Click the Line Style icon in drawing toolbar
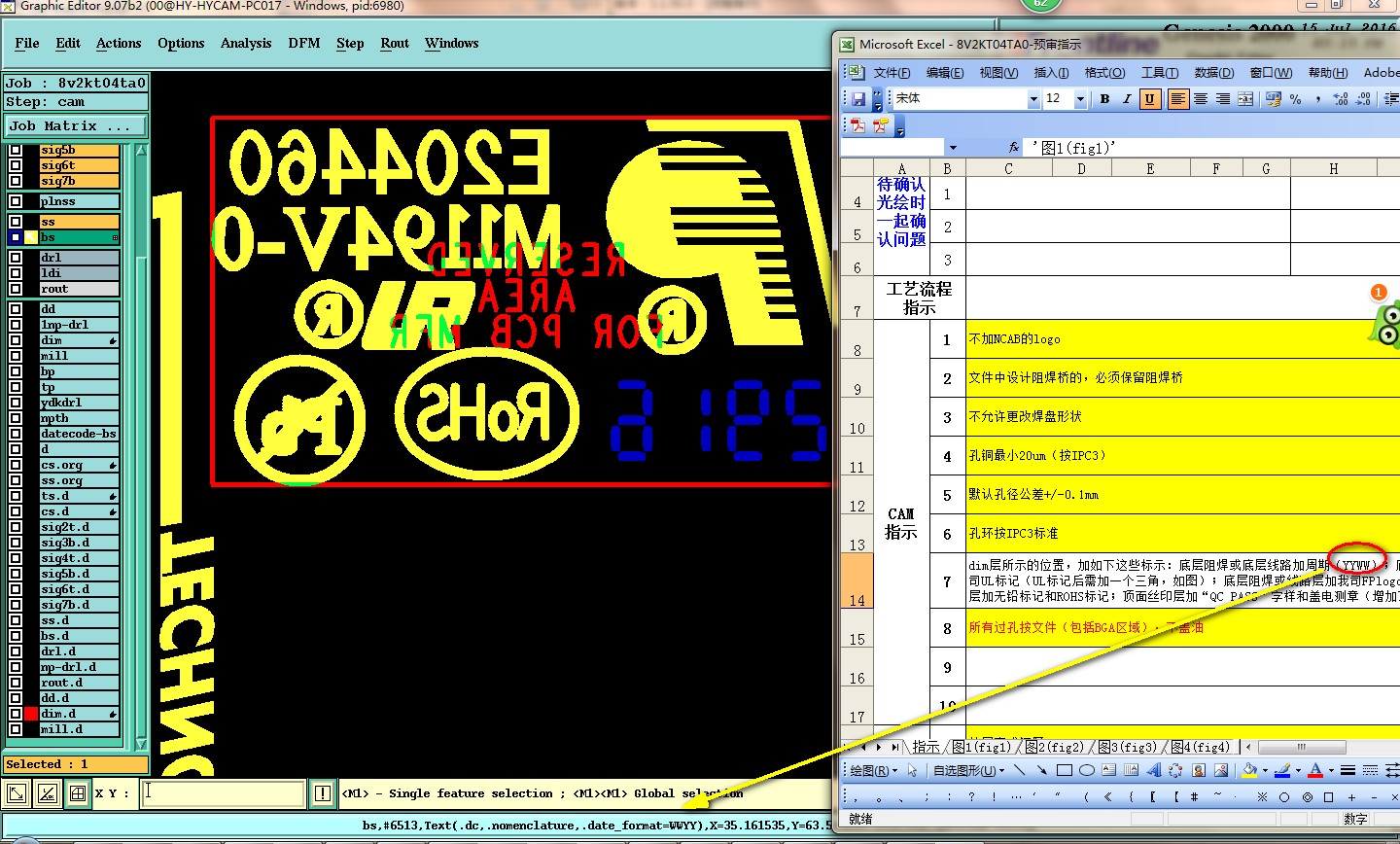 coord(1347,770)
